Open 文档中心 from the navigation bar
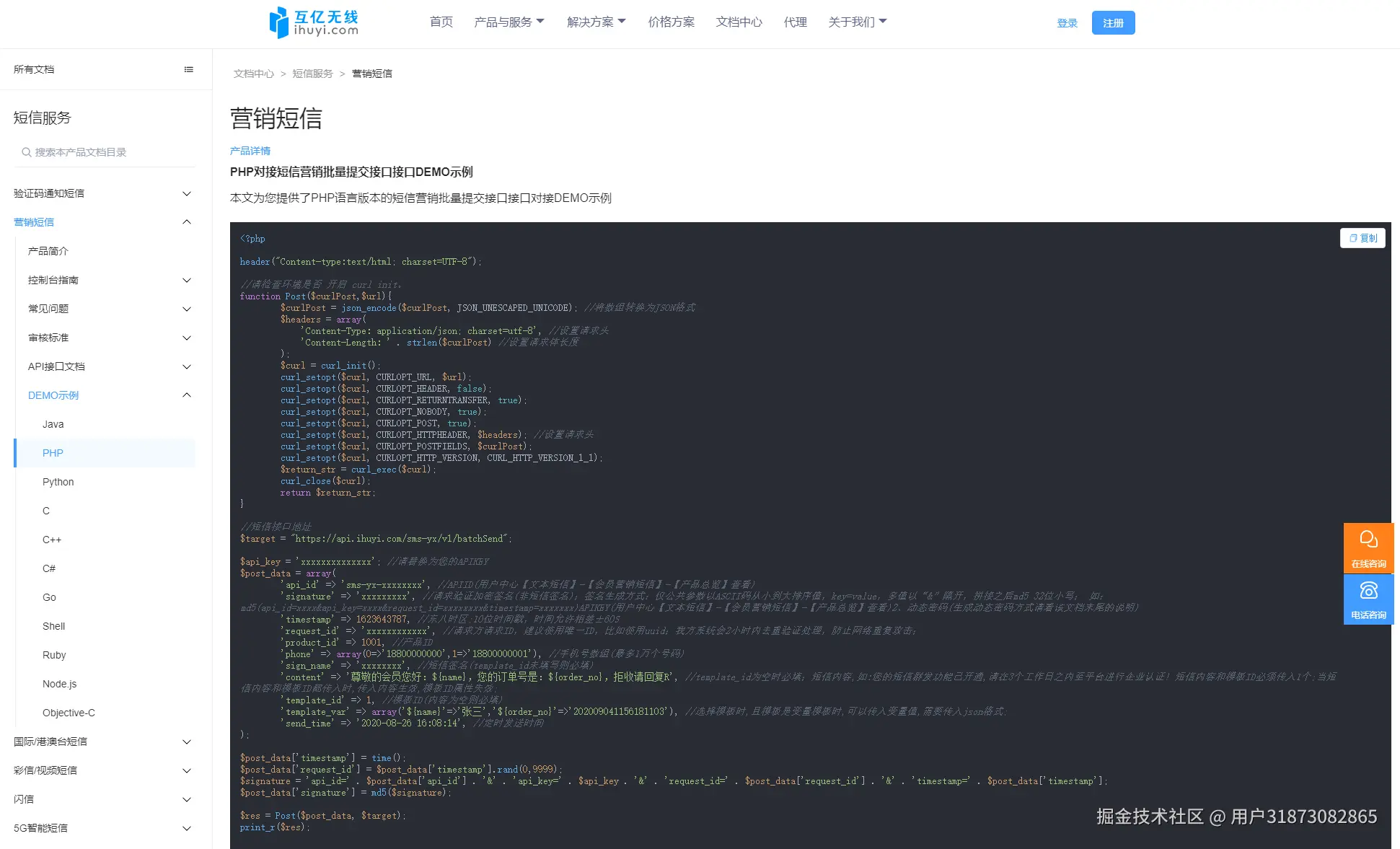Image resolution: width=1400 pixels, height=849 pixels. tap(739, 22)
